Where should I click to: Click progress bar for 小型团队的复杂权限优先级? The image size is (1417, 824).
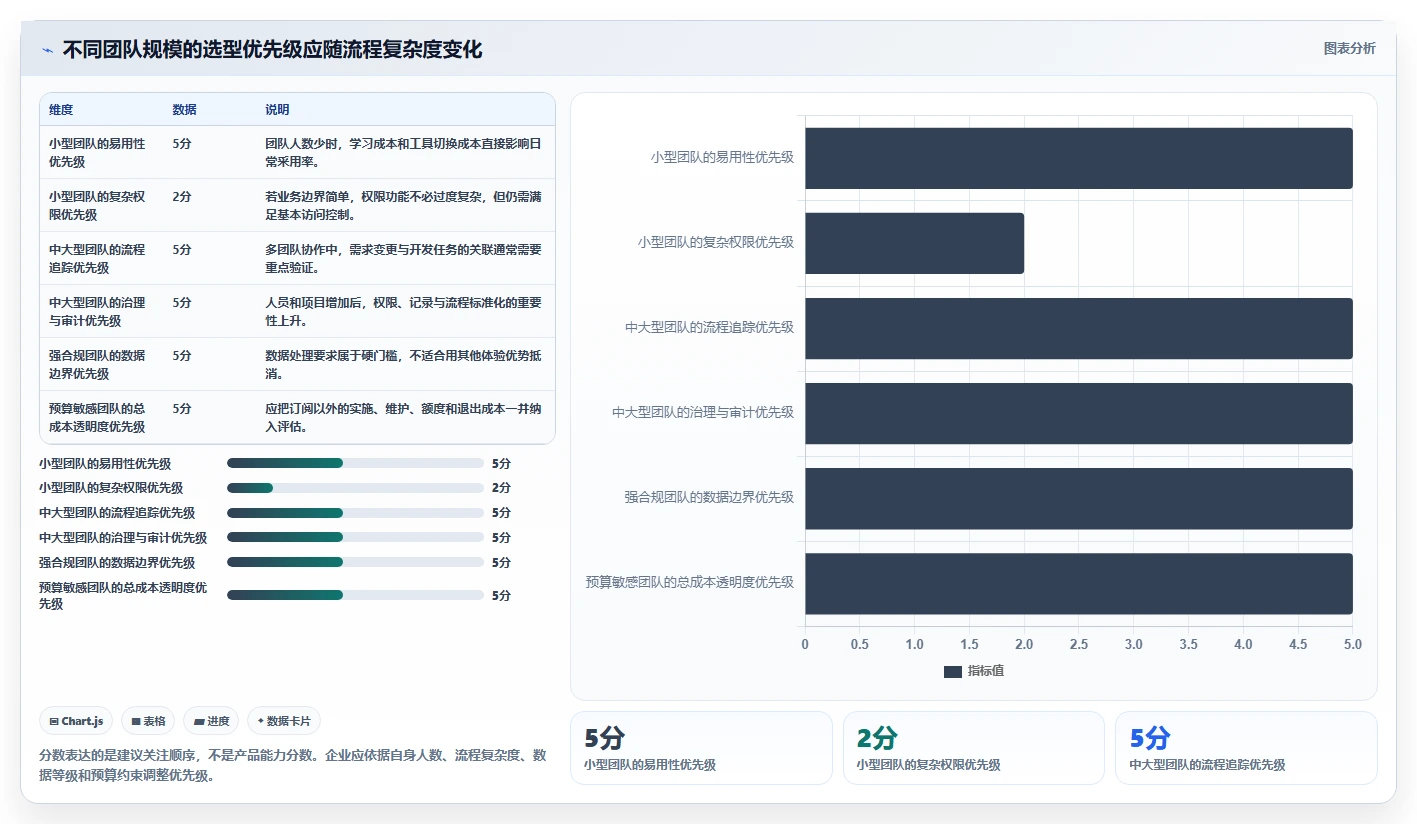(x=355, y=488)
